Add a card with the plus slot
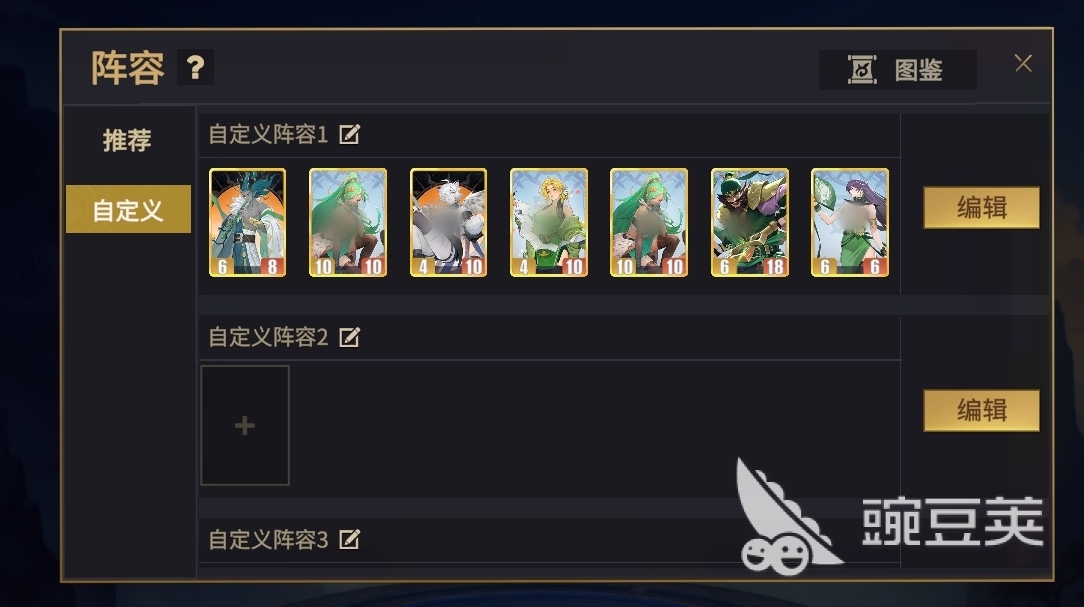Image resolution: width=1084 pixels, height=607 pixels. pyautogui.click(x=245, y=425)
